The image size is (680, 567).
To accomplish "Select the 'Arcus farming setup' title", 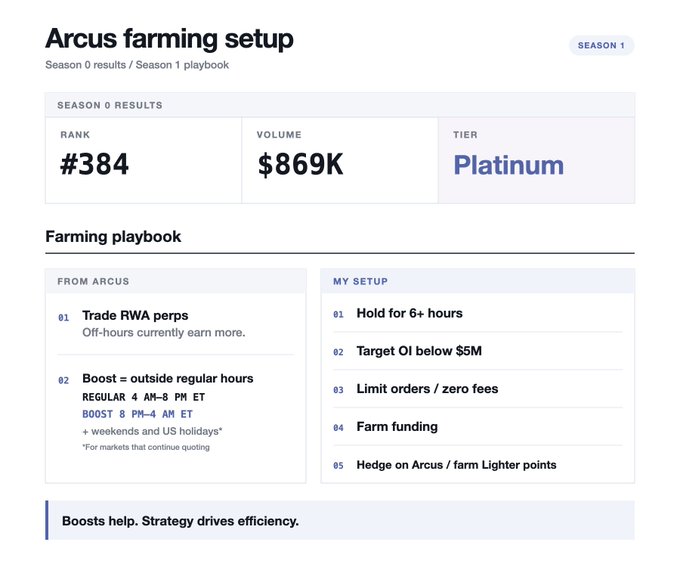I will pos(169,39).
